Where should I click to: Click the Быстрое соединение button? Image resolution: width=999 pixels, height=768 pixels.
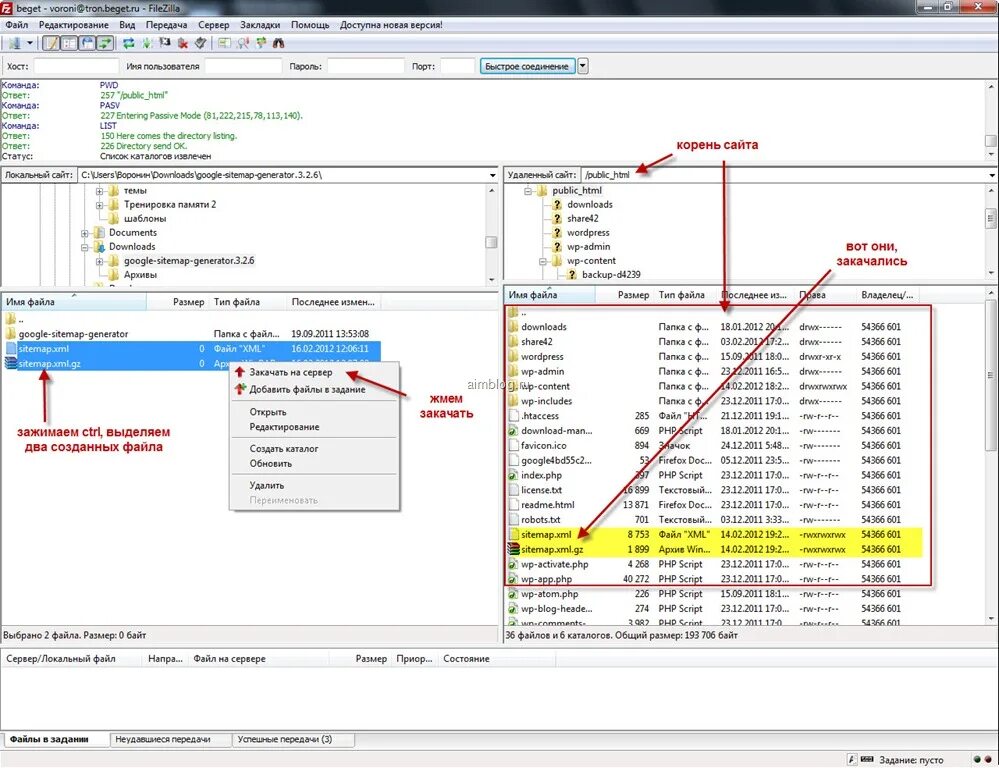tap(527, 66)
